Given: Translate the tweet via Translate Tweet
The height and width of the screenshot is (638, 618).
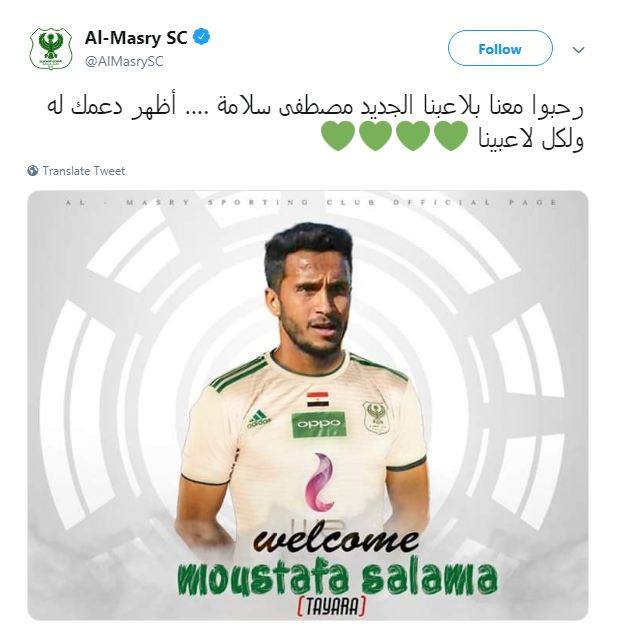Looking at the screenshot, I should point(84,170).
